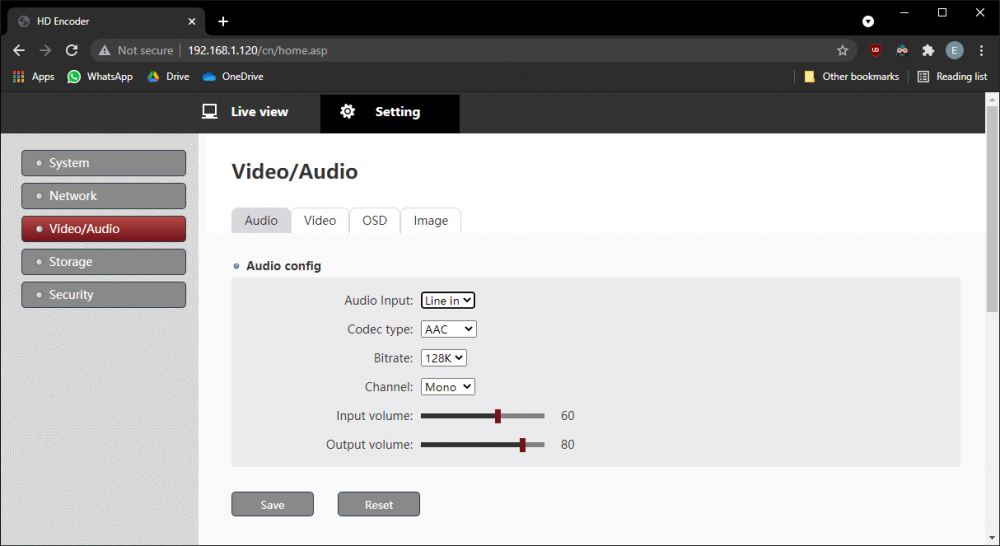Open the Codec type dropdown
This screenshot has height=546, width=1000.
[448, 329]
